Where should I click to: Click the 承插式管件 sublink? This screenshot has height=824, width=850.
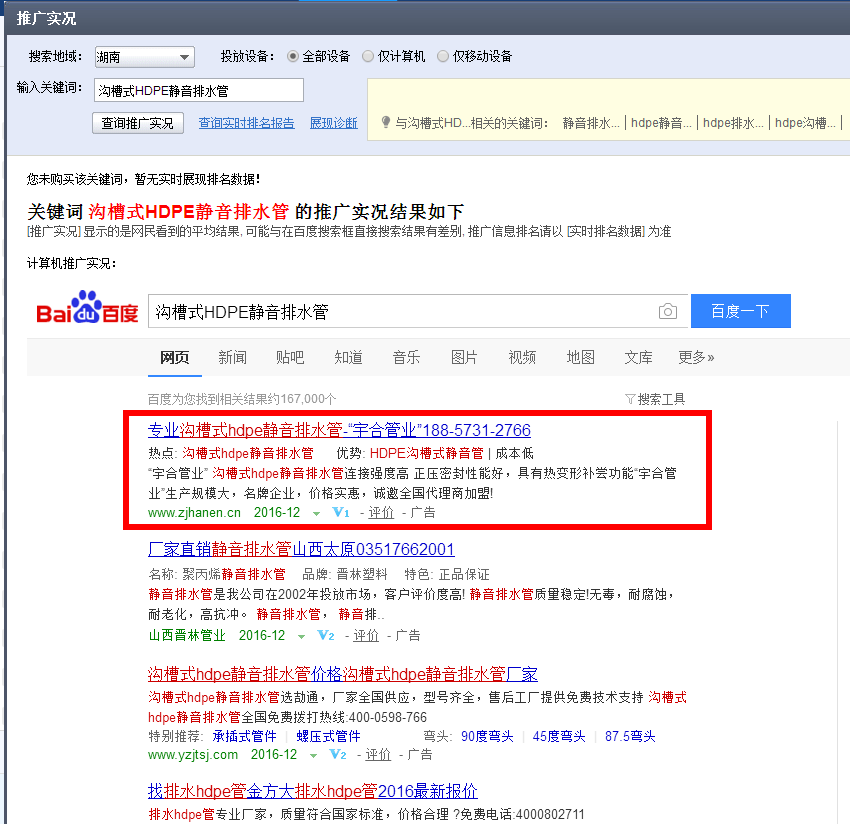point(244,736)
